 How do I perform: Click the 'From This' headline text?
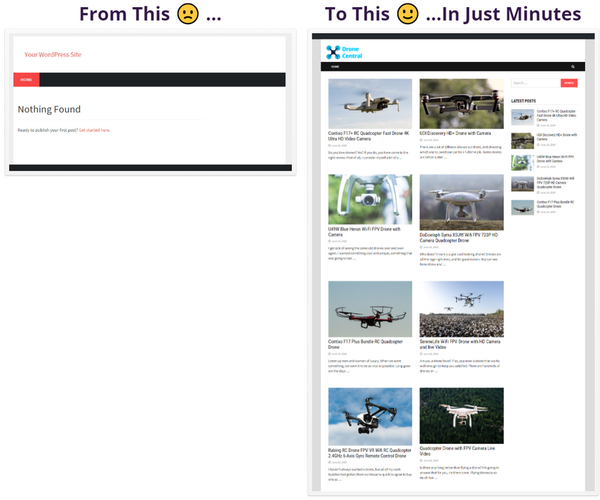124,14
